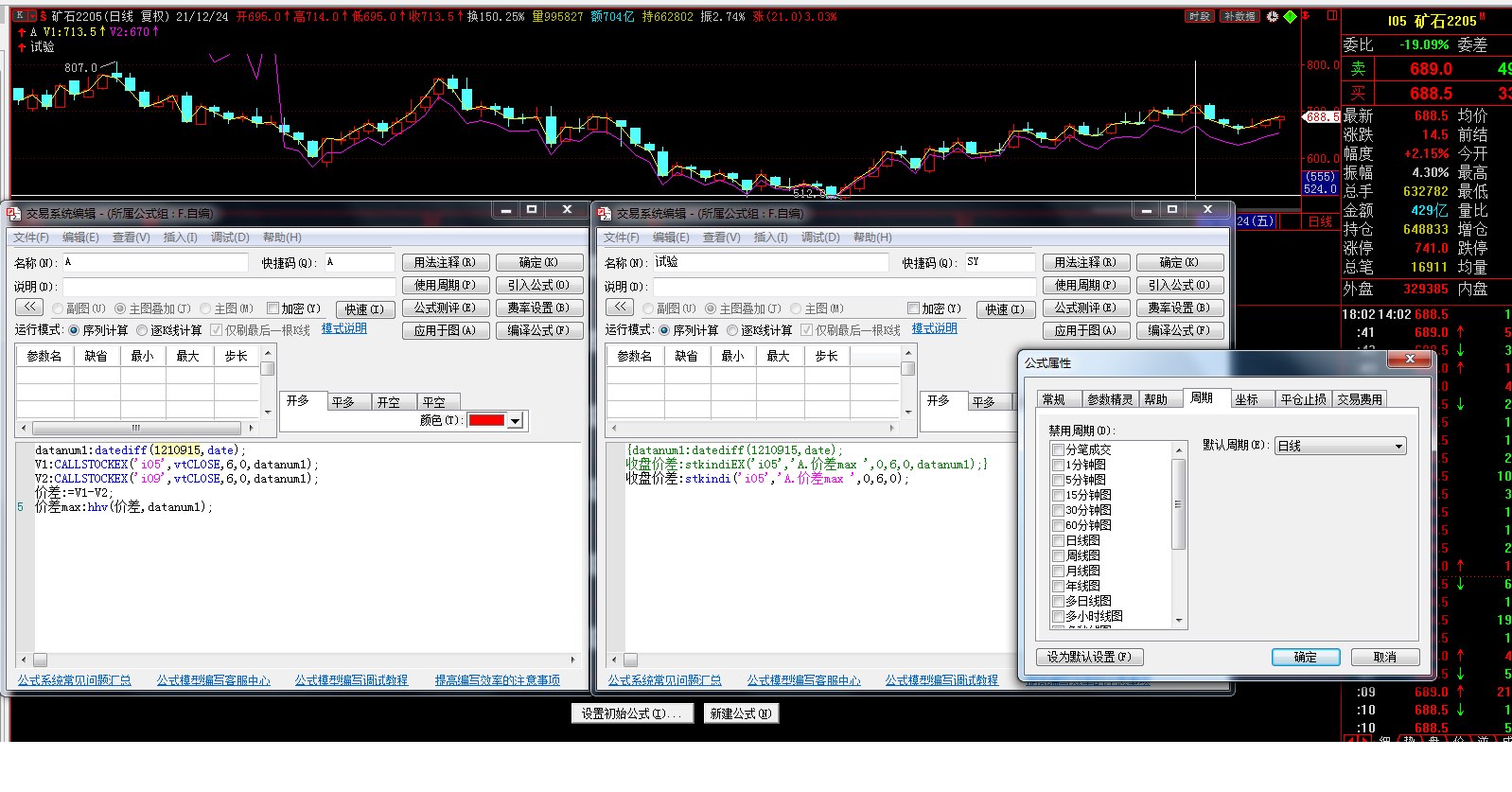Click 设为默认设置(F) button
The width and height of the screenshot is (1512, 792).
[1089, 657]
